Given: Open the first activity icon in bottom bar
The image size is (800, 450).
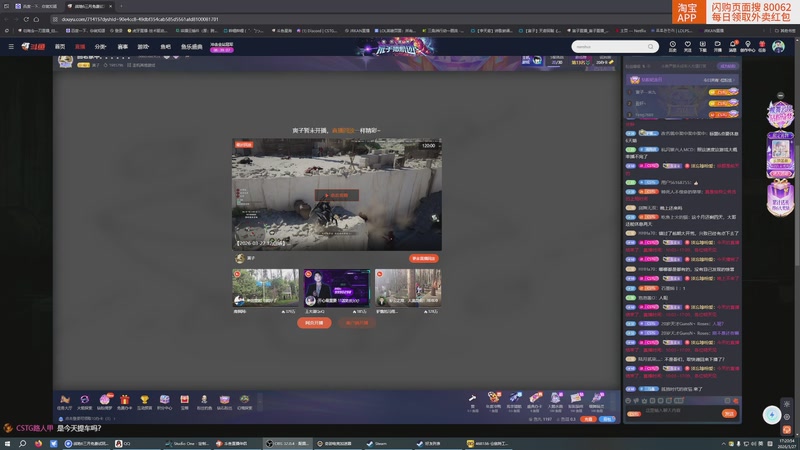Looking at the screenshot, I should 64,402.
